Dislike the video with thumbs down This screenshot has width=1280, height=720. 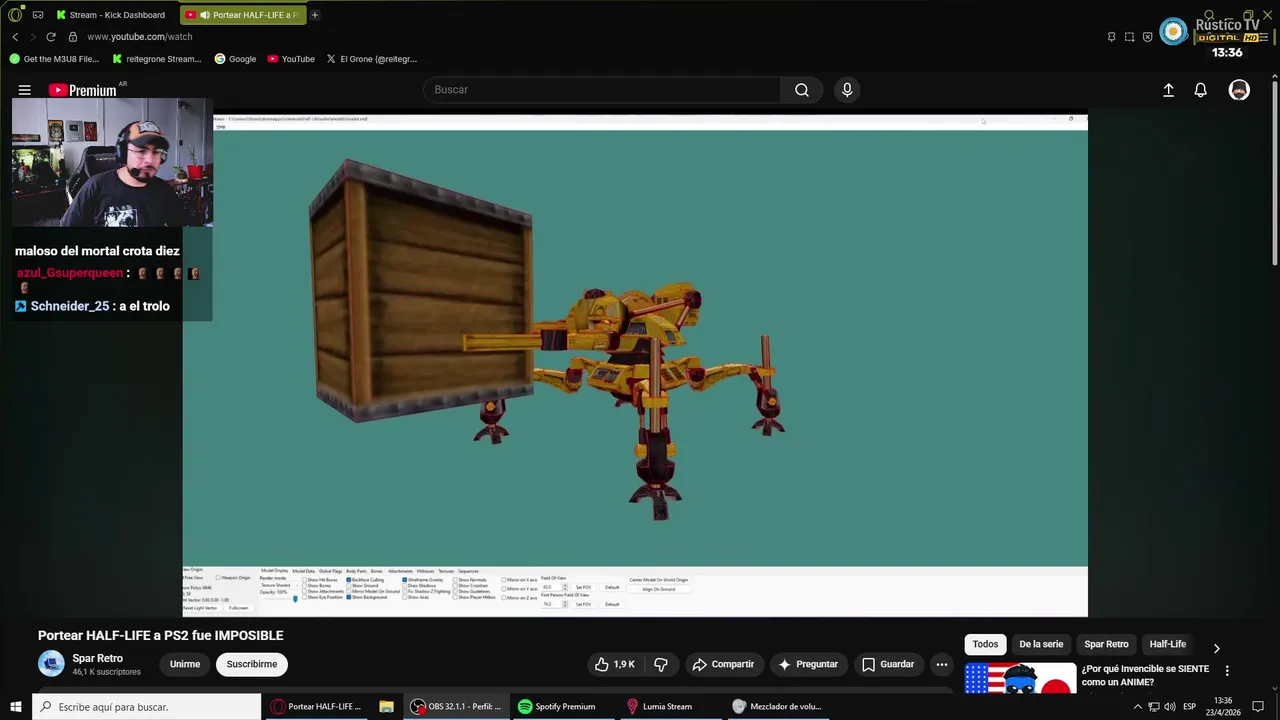click(x=661, y=664)
